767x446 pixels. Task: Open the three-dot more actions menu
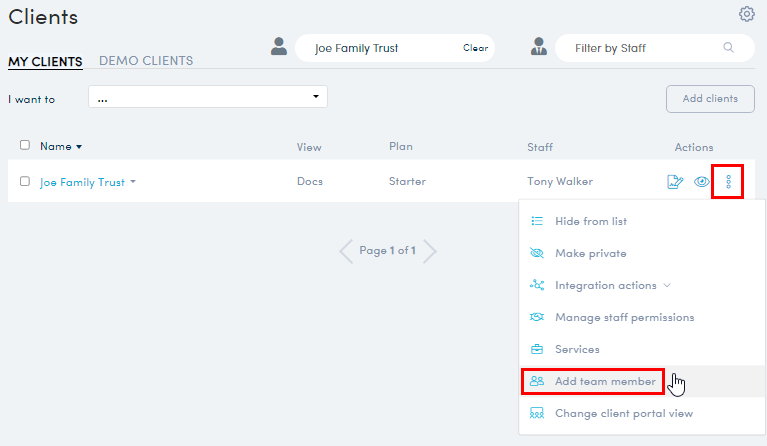coord(728,182)
